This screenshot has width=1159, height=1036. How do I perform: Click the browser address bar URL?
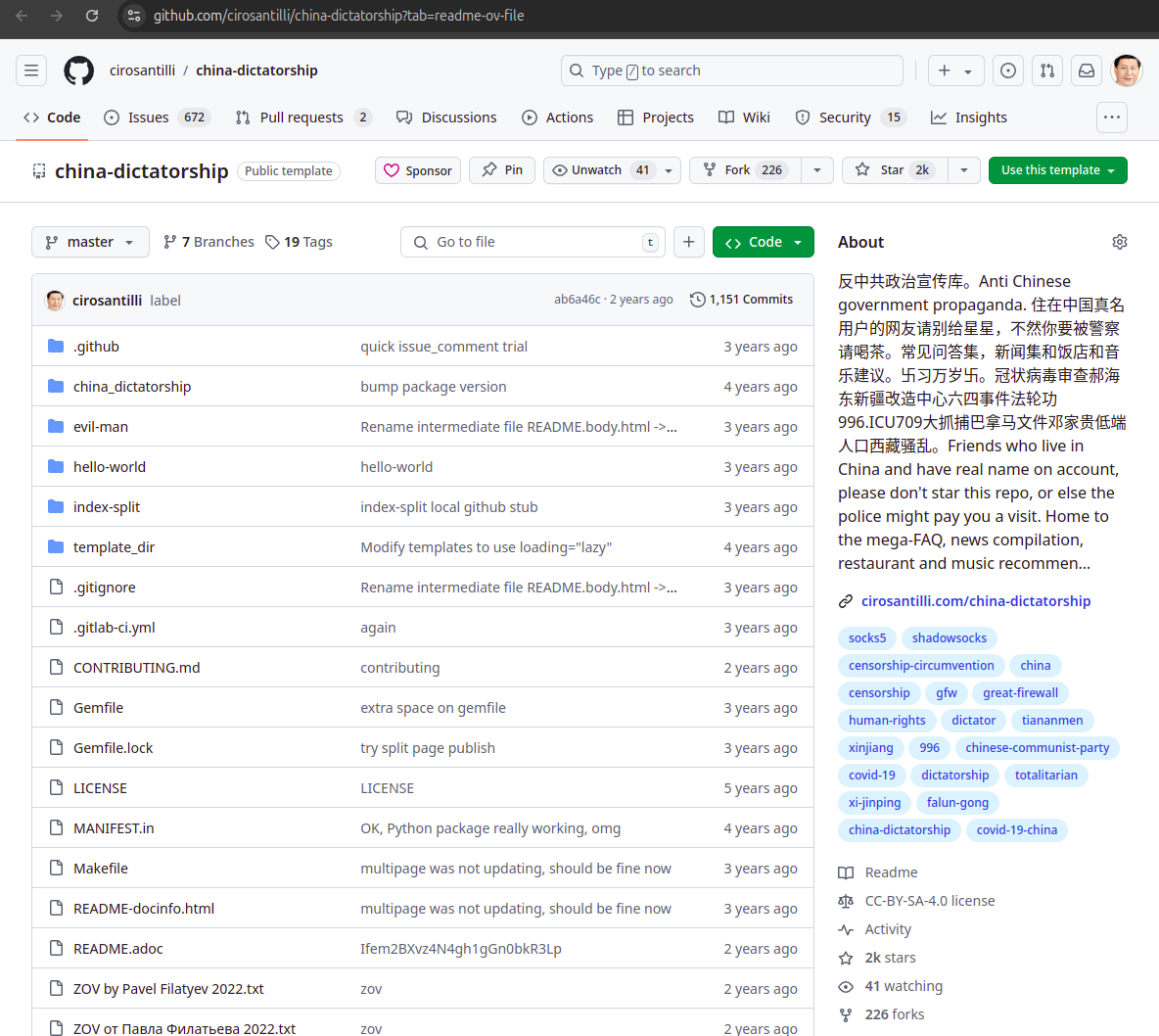[x=339, y=16]
